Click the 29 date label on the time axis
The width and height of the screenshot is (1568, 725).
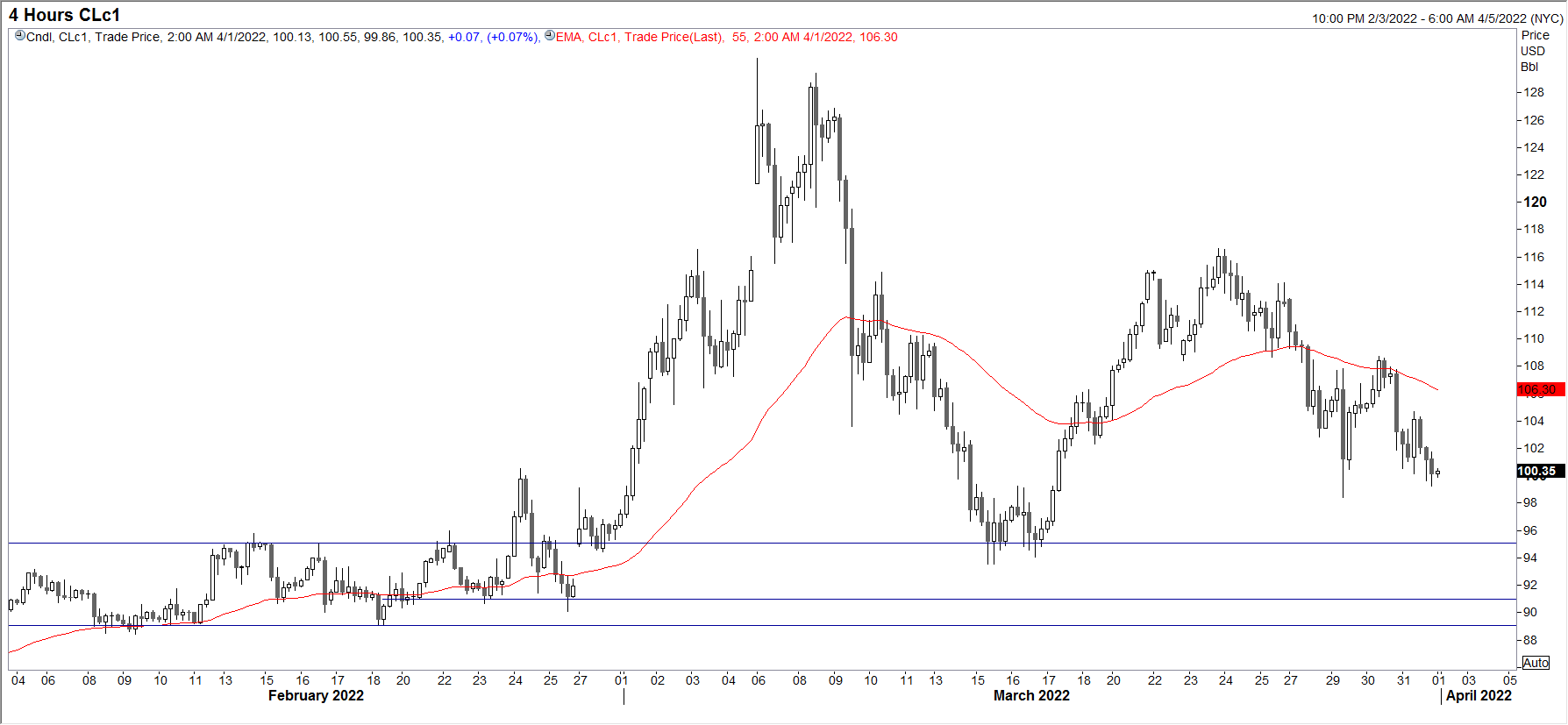1333,679
